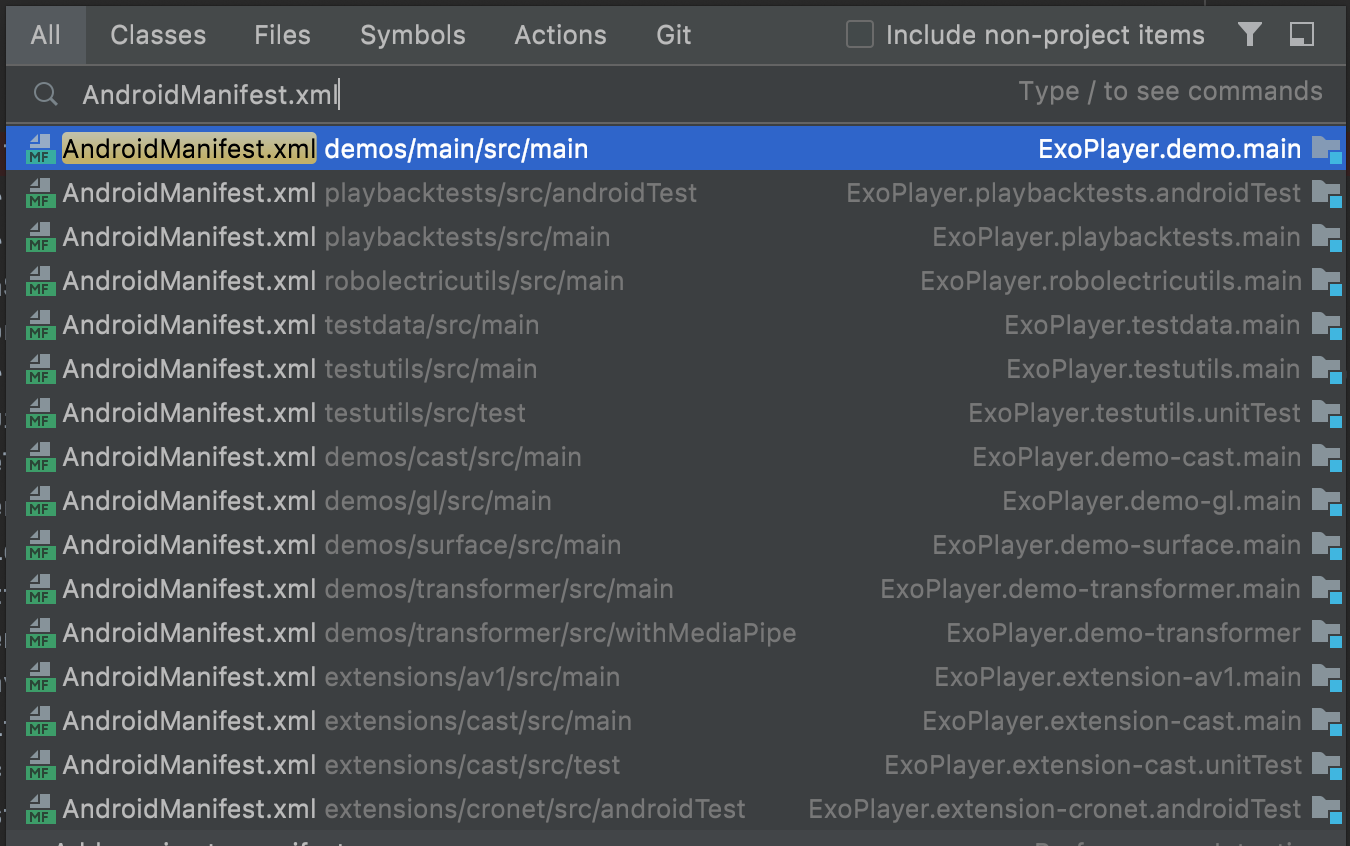The image size is (1350, 846).
Task: Click the ExoPlayer.demo-gl.main module label
Action: [x=1152, y=501]
